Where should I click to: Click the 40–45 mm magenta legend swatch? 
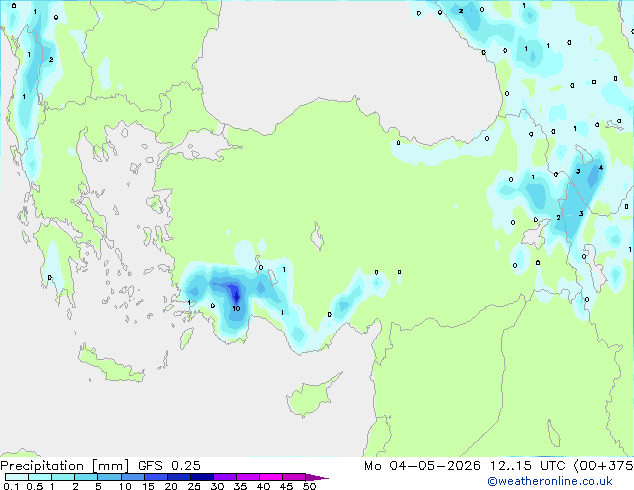coord(271,477)
